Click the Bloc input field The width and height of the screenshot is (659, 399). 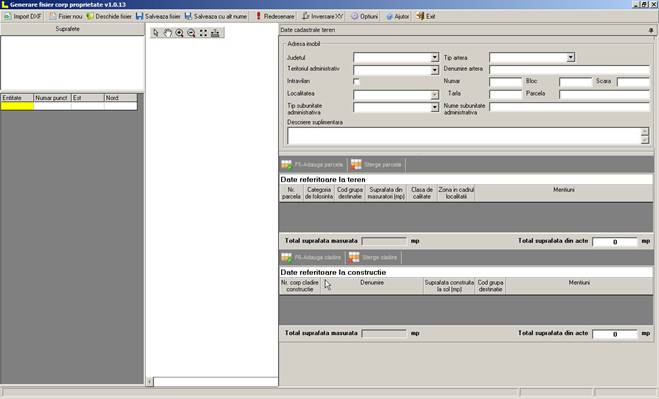[575, 82]
